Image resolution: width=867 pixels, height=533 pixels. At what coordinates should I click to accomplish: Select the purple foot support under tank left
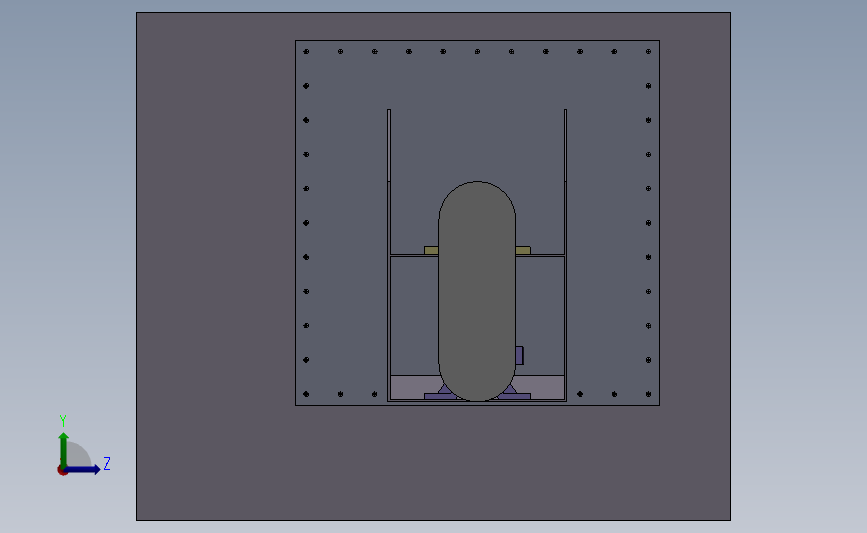pyautogui.click(x=441, y=394)
